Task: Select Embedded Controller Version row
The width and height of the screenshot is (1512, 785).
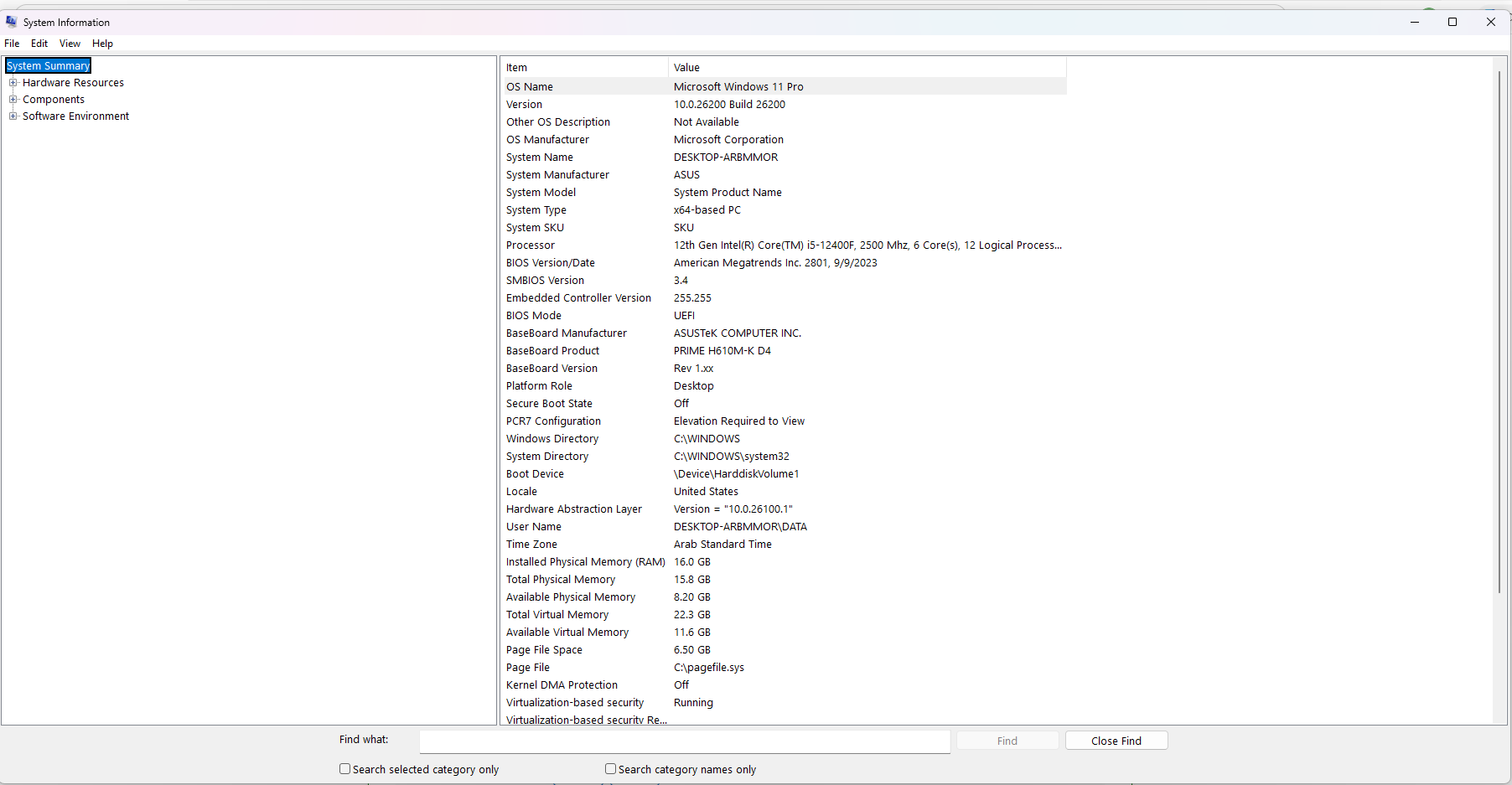Action: click(x=784, y=298)
